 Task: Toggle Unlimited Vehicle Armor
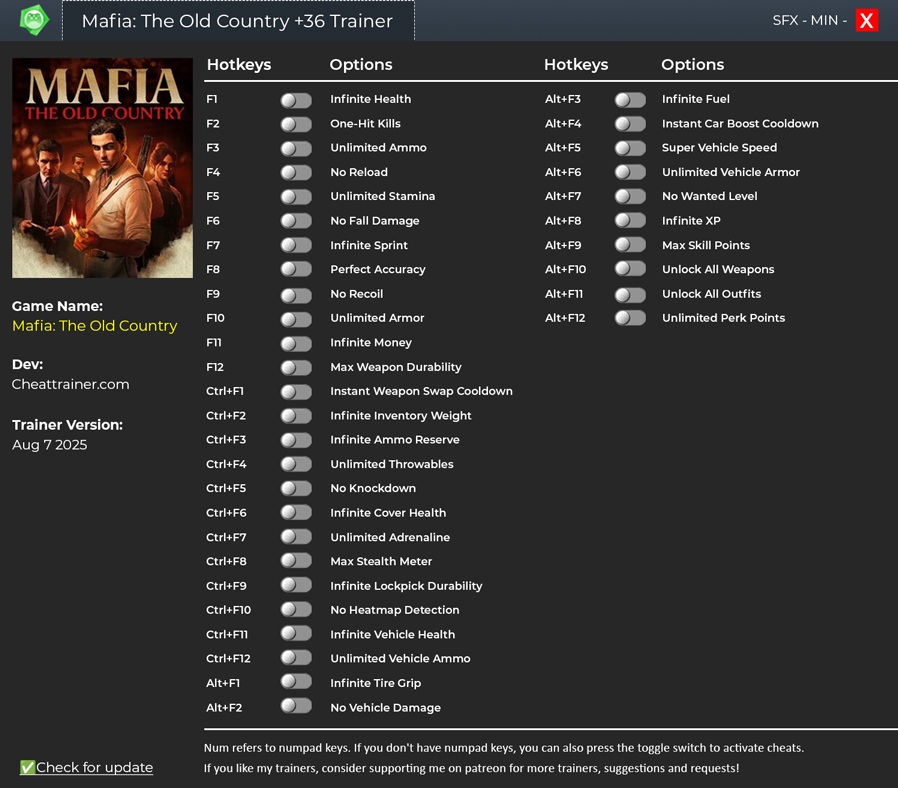630,172
